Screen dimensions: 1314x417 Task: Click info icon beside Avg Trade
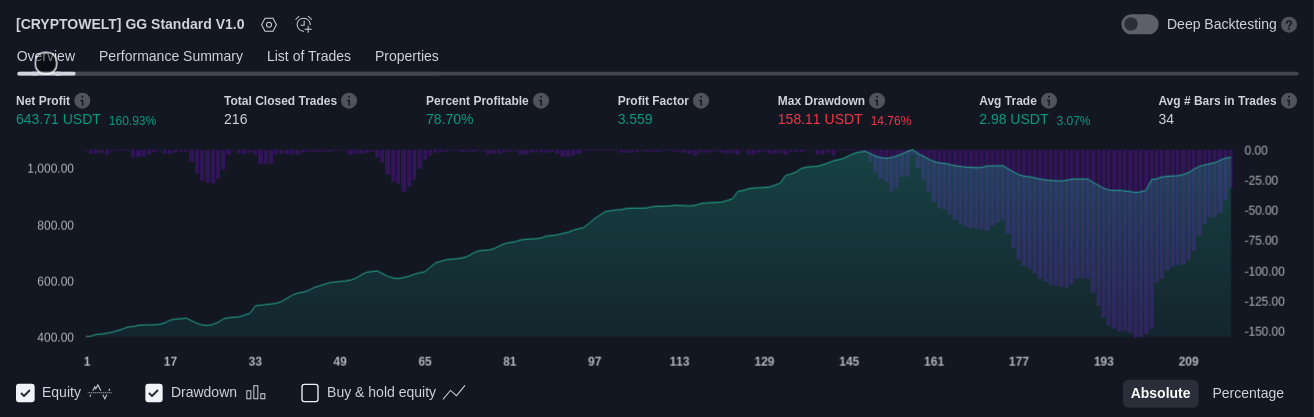1049,101
